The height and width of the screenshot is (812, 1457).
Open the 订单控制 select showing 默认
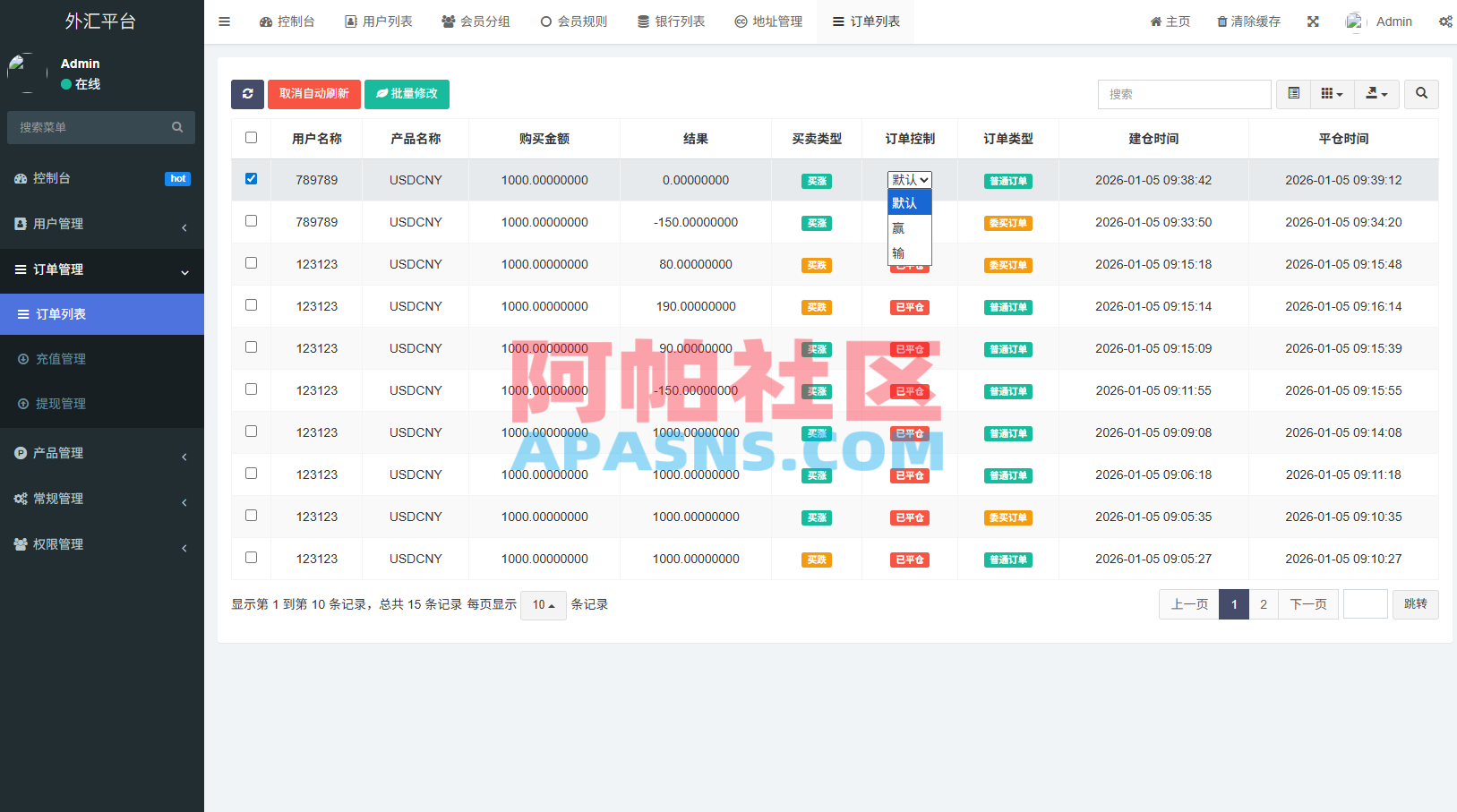click(x=910, y=180)
